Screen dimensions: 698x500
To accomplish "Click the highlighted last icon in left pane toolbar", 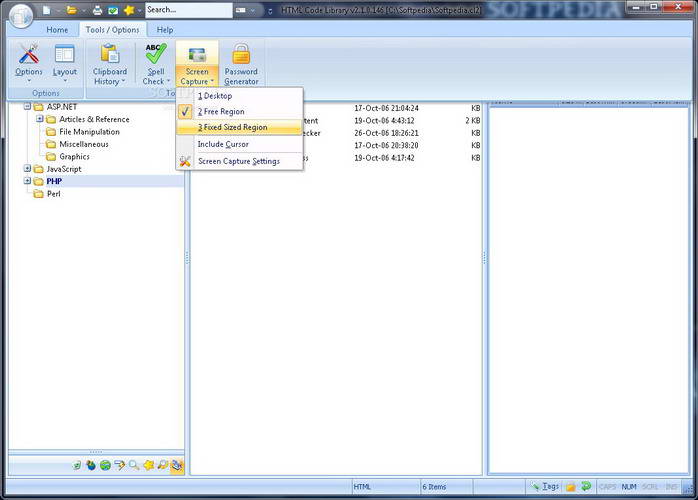I will click(x=177, y=465).
